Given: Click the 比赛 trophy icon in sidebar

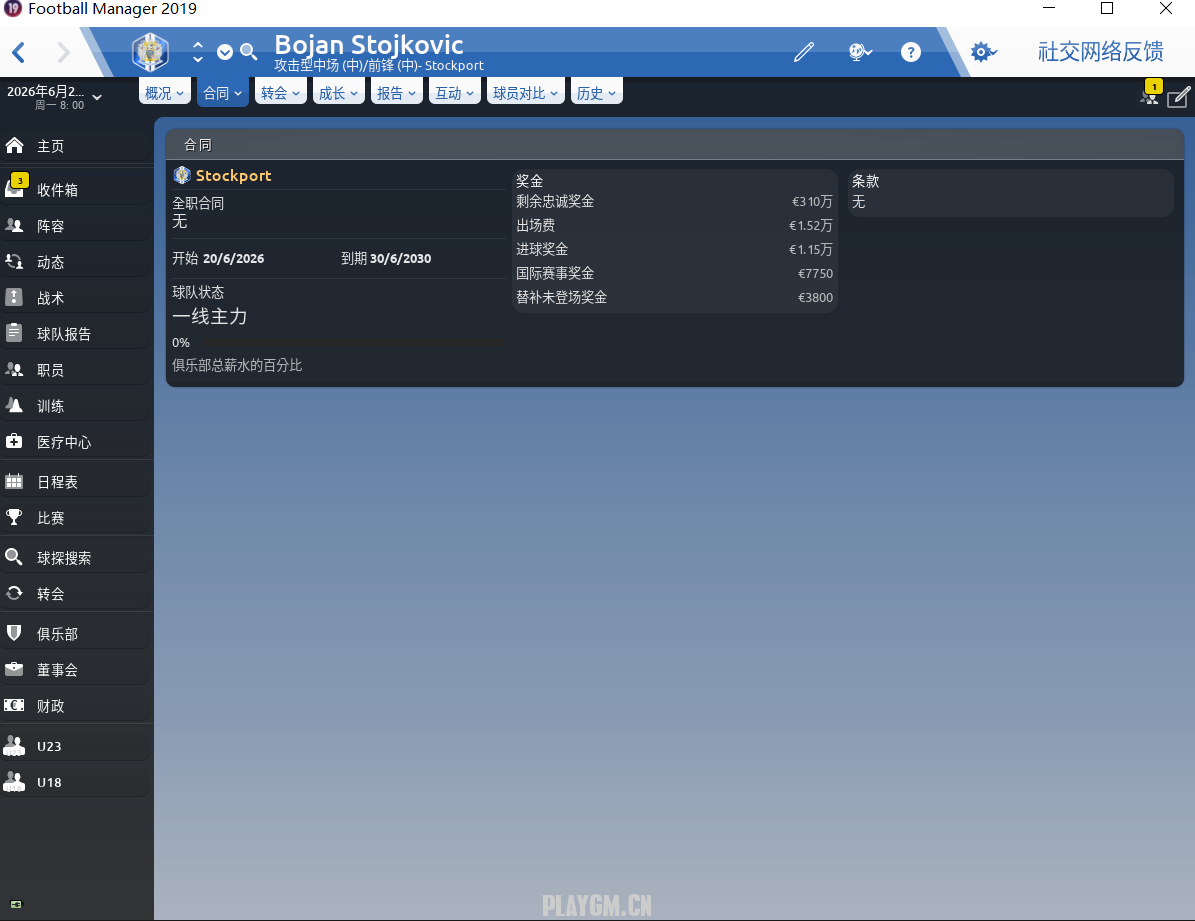Looking at the screenshot, I should tap(14, 517).
